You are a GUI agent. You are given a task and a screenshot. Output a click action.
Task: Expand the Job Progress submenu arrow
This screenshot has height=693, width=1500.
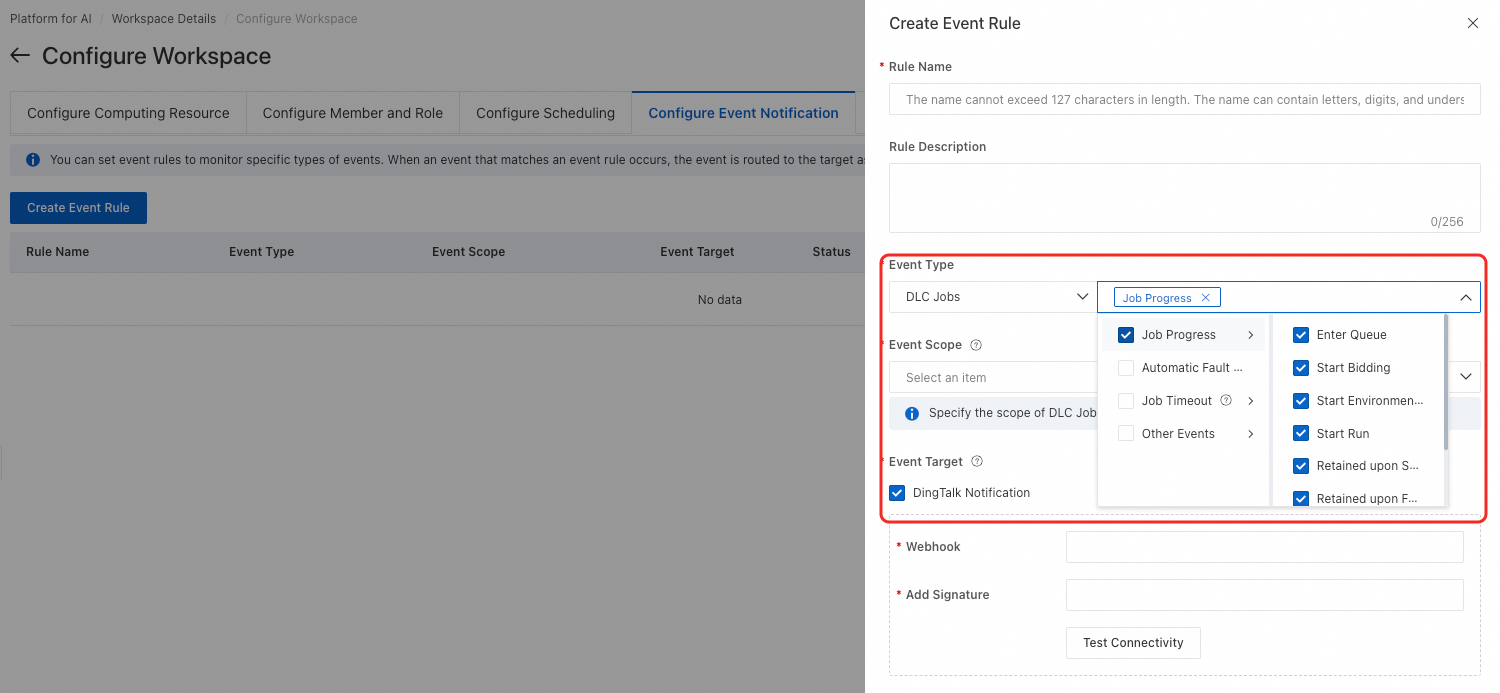[1250, 335]
